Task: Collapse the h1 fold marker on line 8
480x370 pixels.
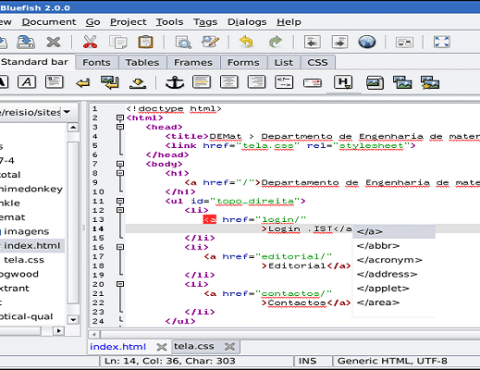Action: tap(120, 173)
